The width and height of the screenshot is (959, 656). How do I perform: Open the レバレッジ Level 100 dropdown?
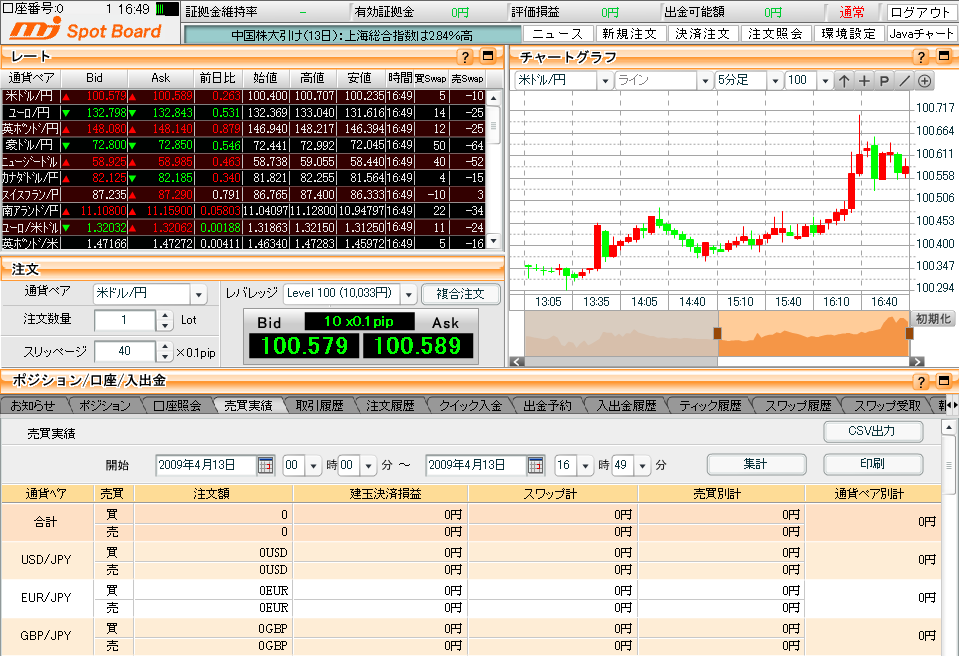[409, 295]
